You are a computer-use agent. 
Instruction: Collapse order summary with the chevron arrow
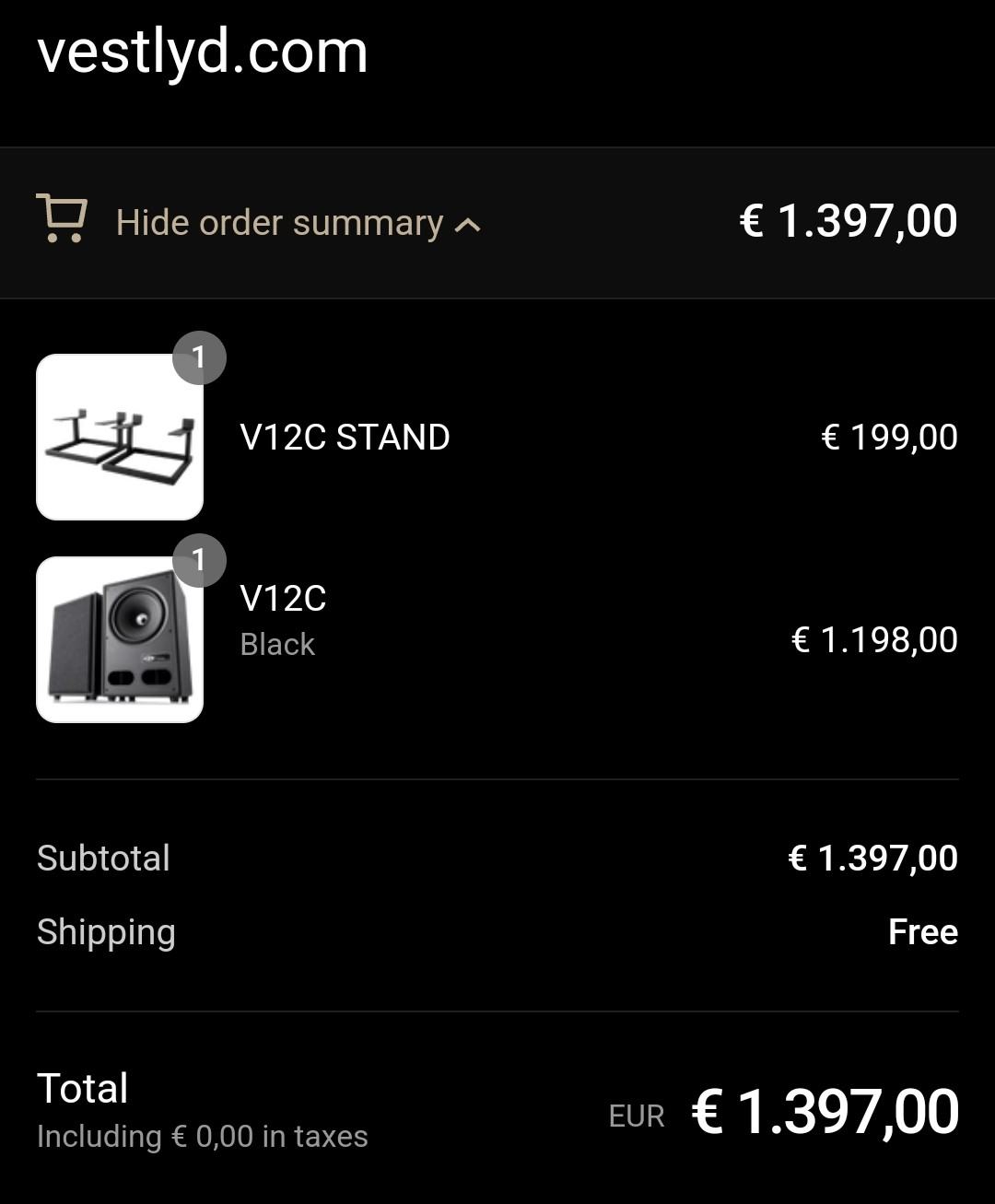click(468, 225)
